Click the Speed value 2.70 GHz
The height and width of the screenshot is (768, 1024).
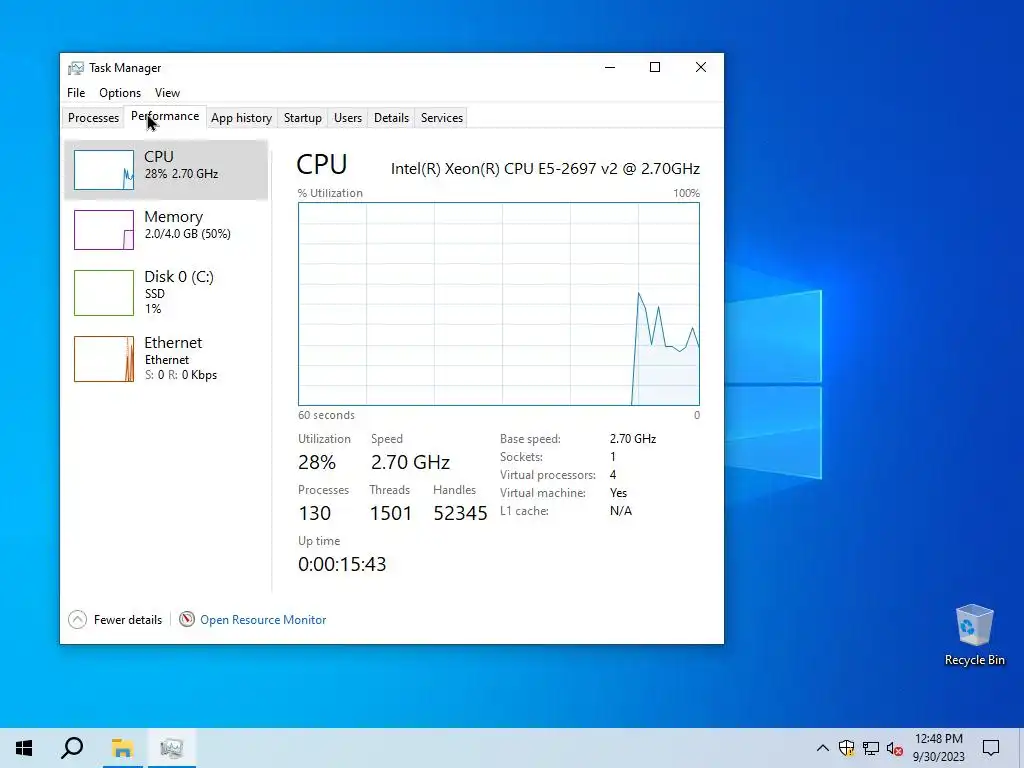pos(410,462)
